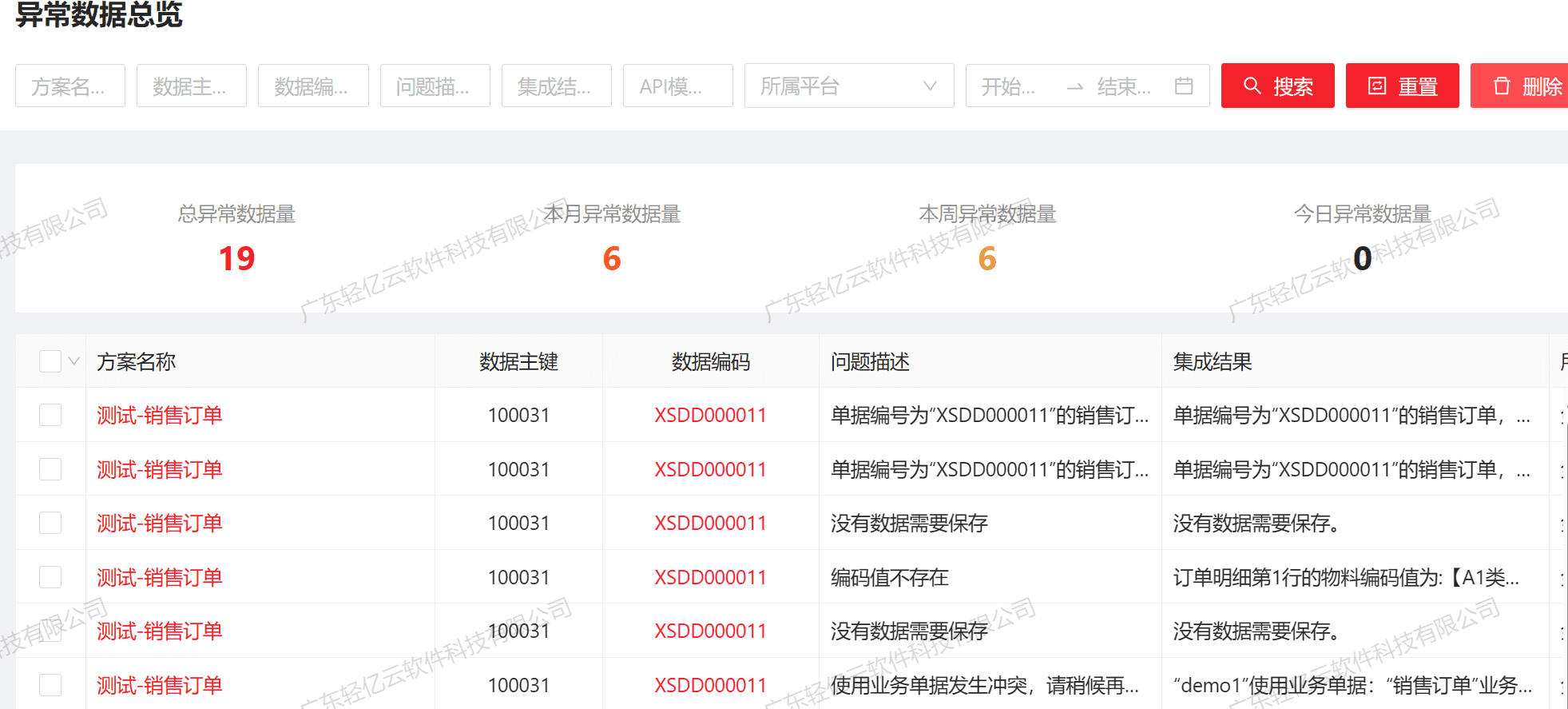The height and width of the screenshot is (709, 1568).
Task: Click the 重置 reset button
Action: click(x=1402, y=86)
